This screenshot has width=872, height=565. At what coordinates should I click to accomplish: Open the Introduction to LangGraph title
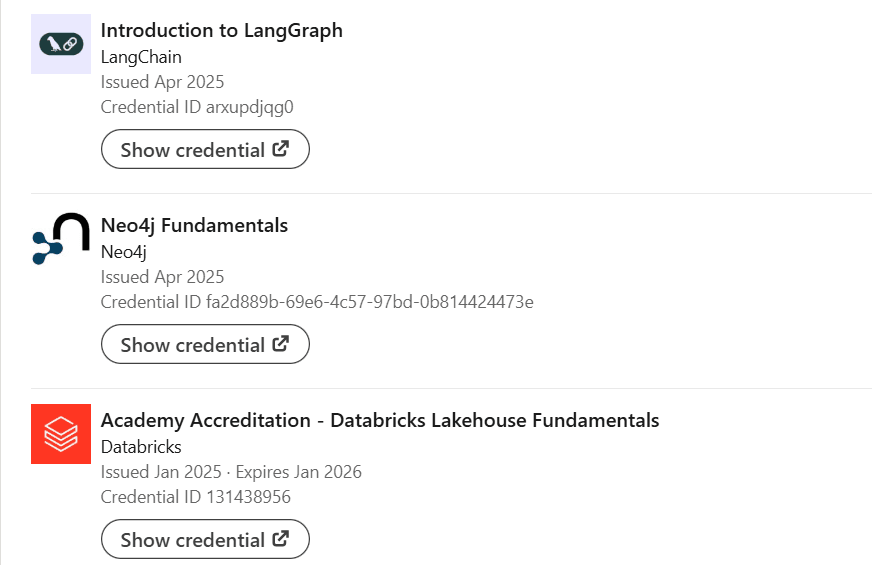pos(221,31)
